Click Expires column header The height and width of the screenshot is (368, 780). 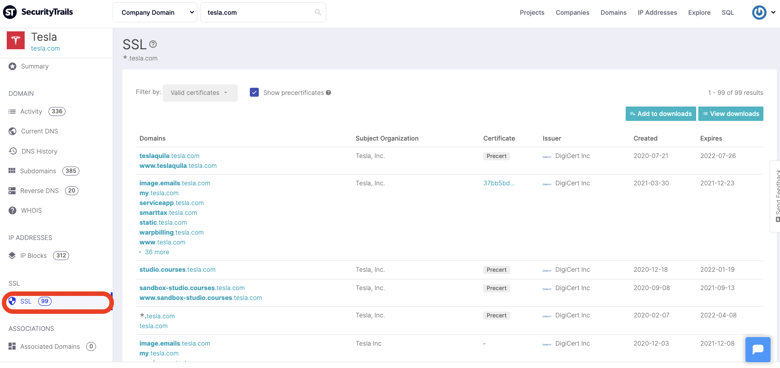[711, 138]
